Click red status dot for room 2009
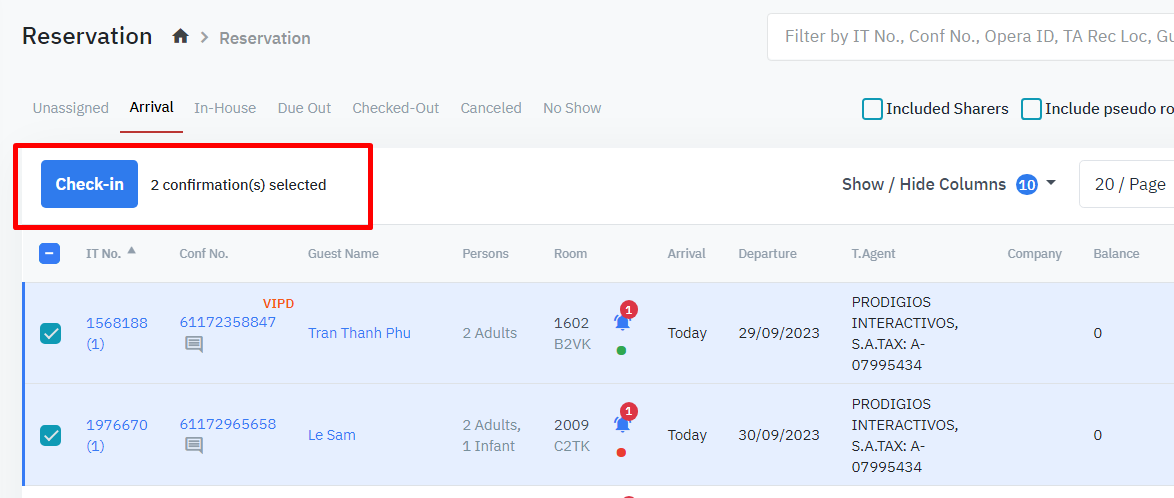 tap(622, 453)
